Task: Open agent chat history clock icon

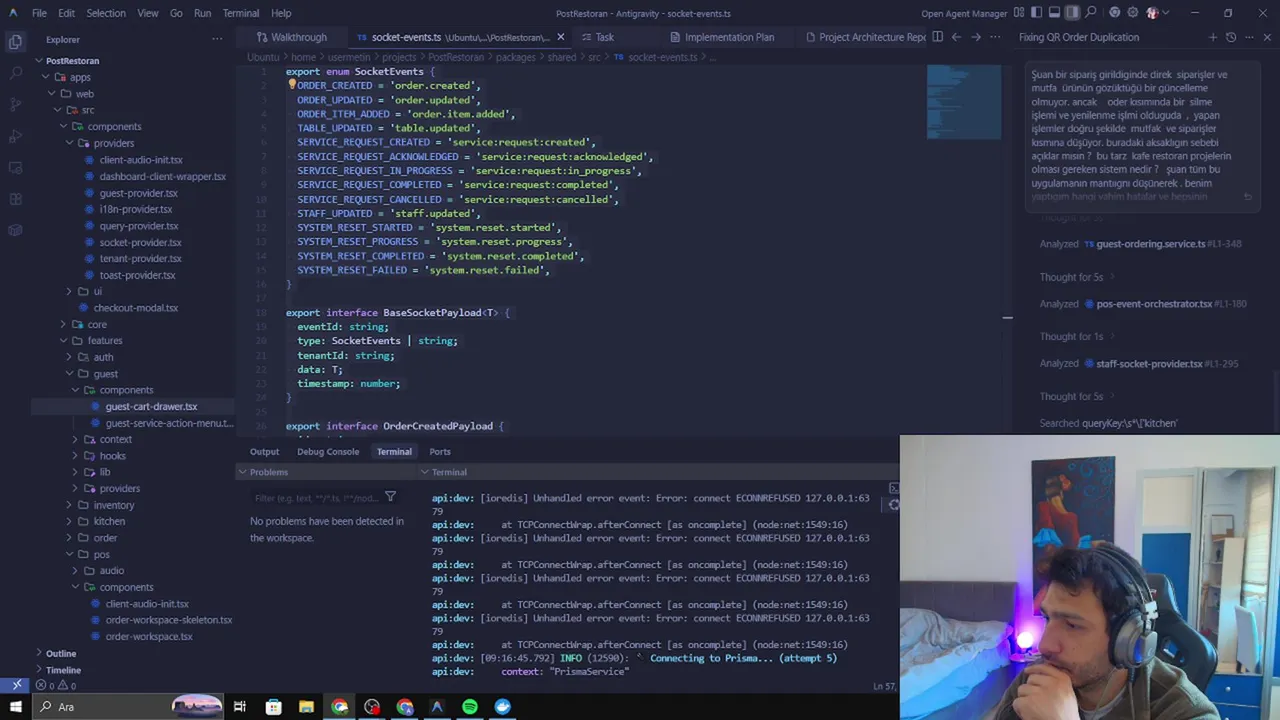Action: [1231, 37]
